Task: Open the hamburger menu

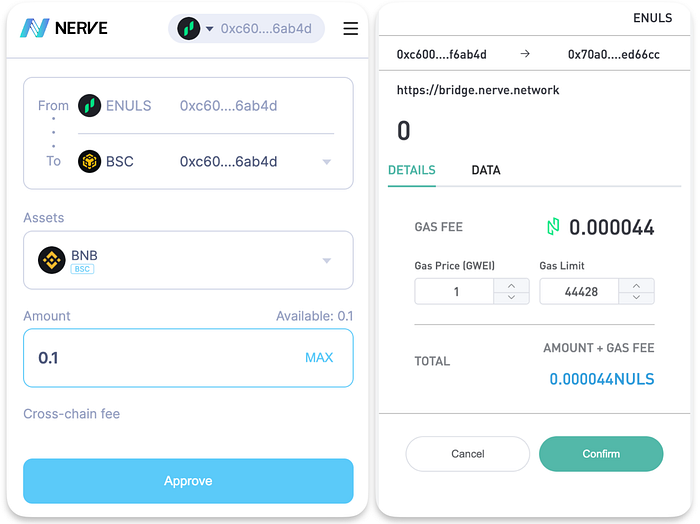Action: click(350, 29)
